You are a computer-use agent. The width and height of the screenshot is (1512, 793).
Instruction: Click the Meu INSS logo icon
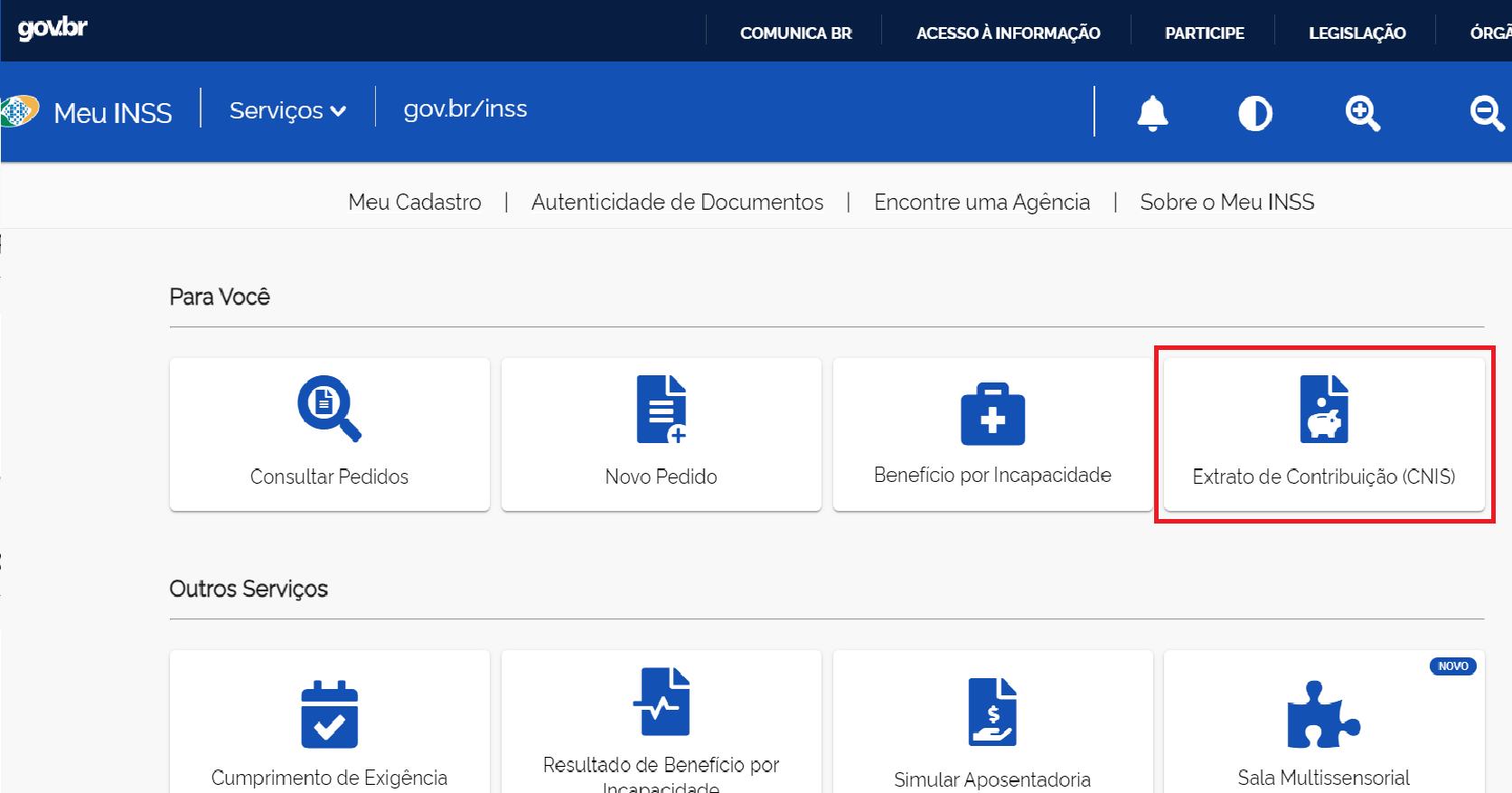[19, 111]
